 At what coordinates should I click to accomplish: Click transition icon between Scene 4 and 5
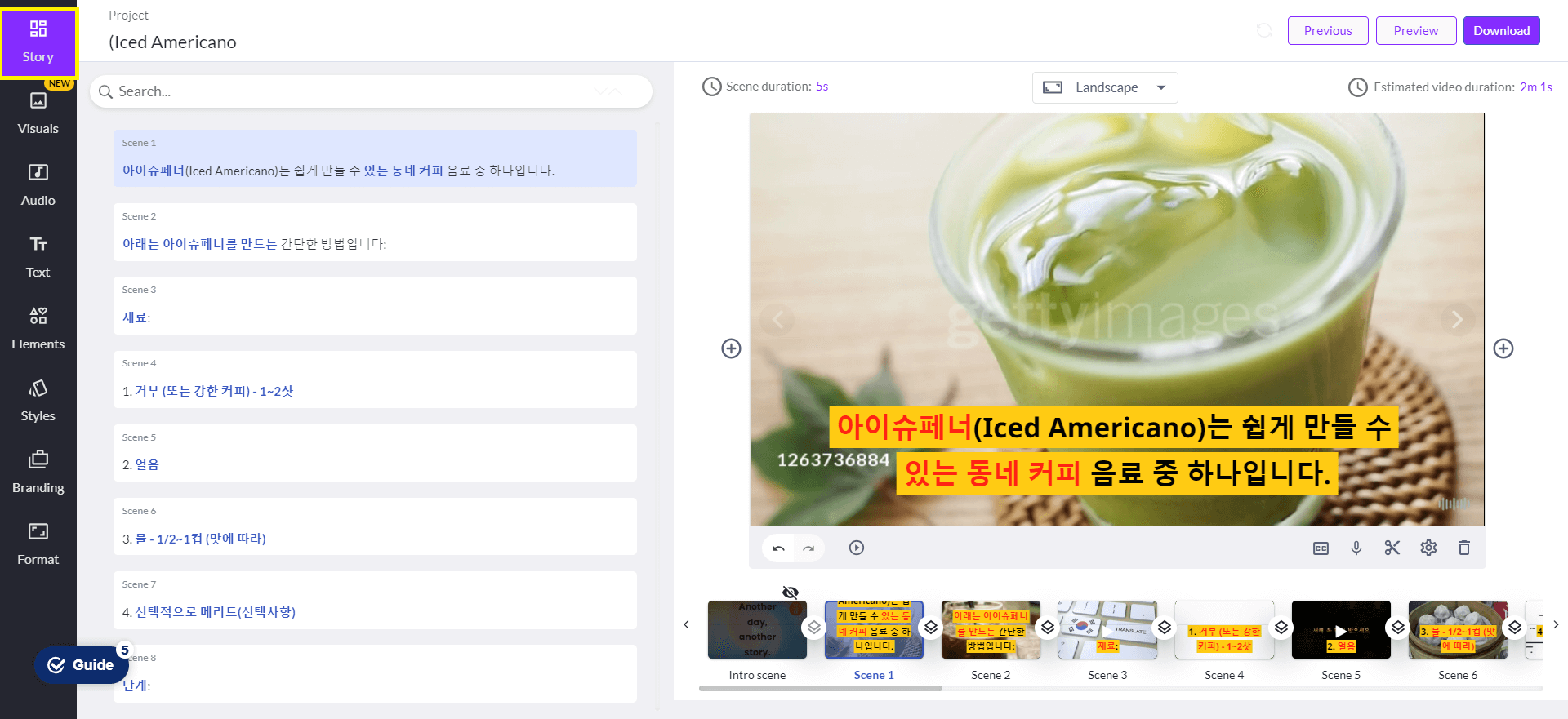tap(1281, 628)
